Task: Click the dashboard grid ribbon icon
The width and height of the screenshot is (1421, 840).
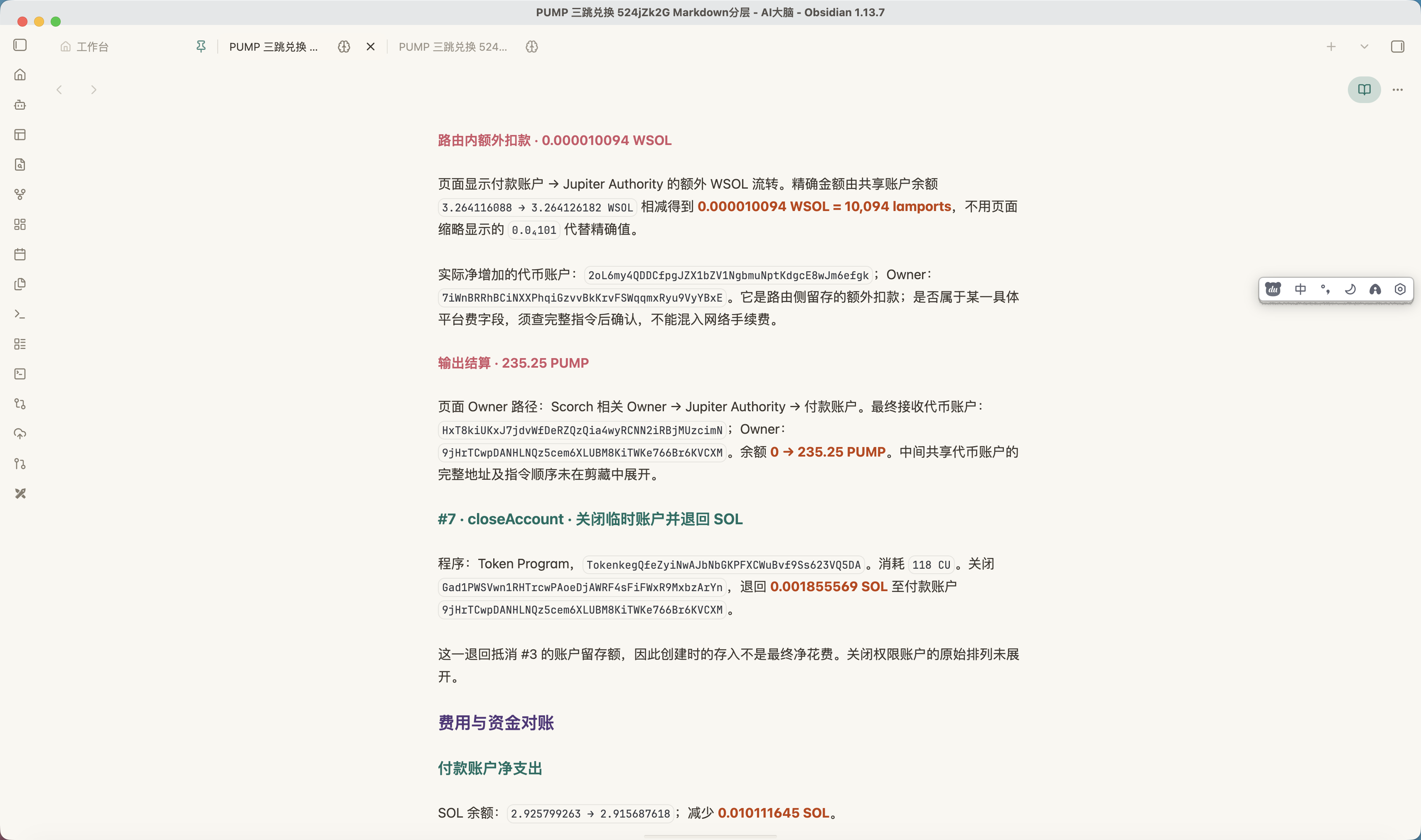Action: 20,224
